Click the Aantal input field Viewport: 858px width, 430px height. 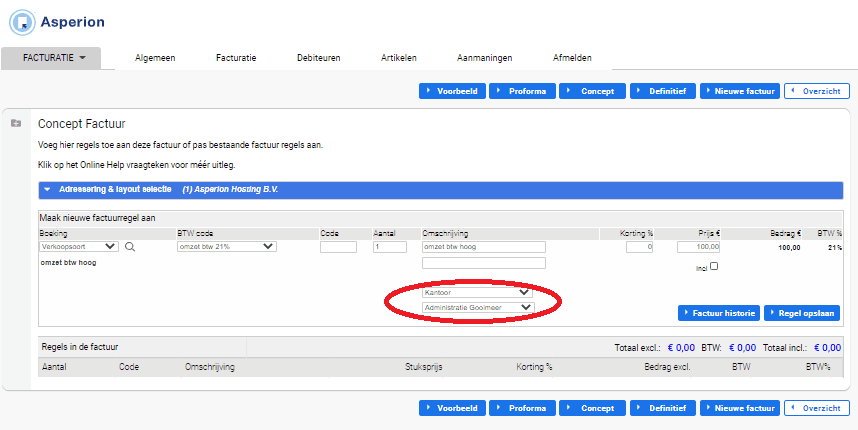pyautogui.click(x=390, y=247)
